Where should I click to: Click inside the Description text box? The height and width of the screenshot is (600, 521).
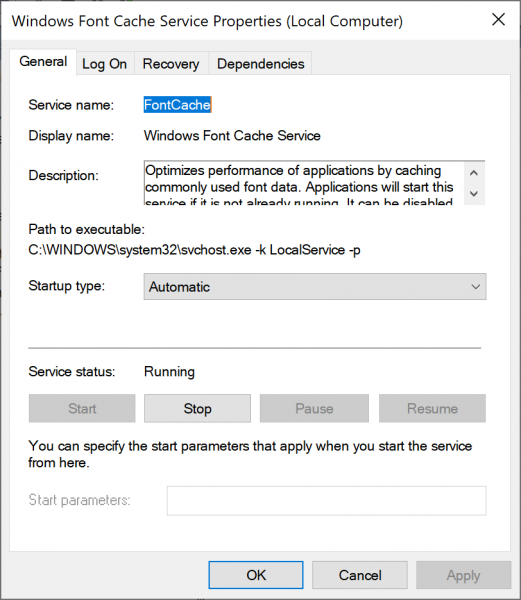(304, 183)
